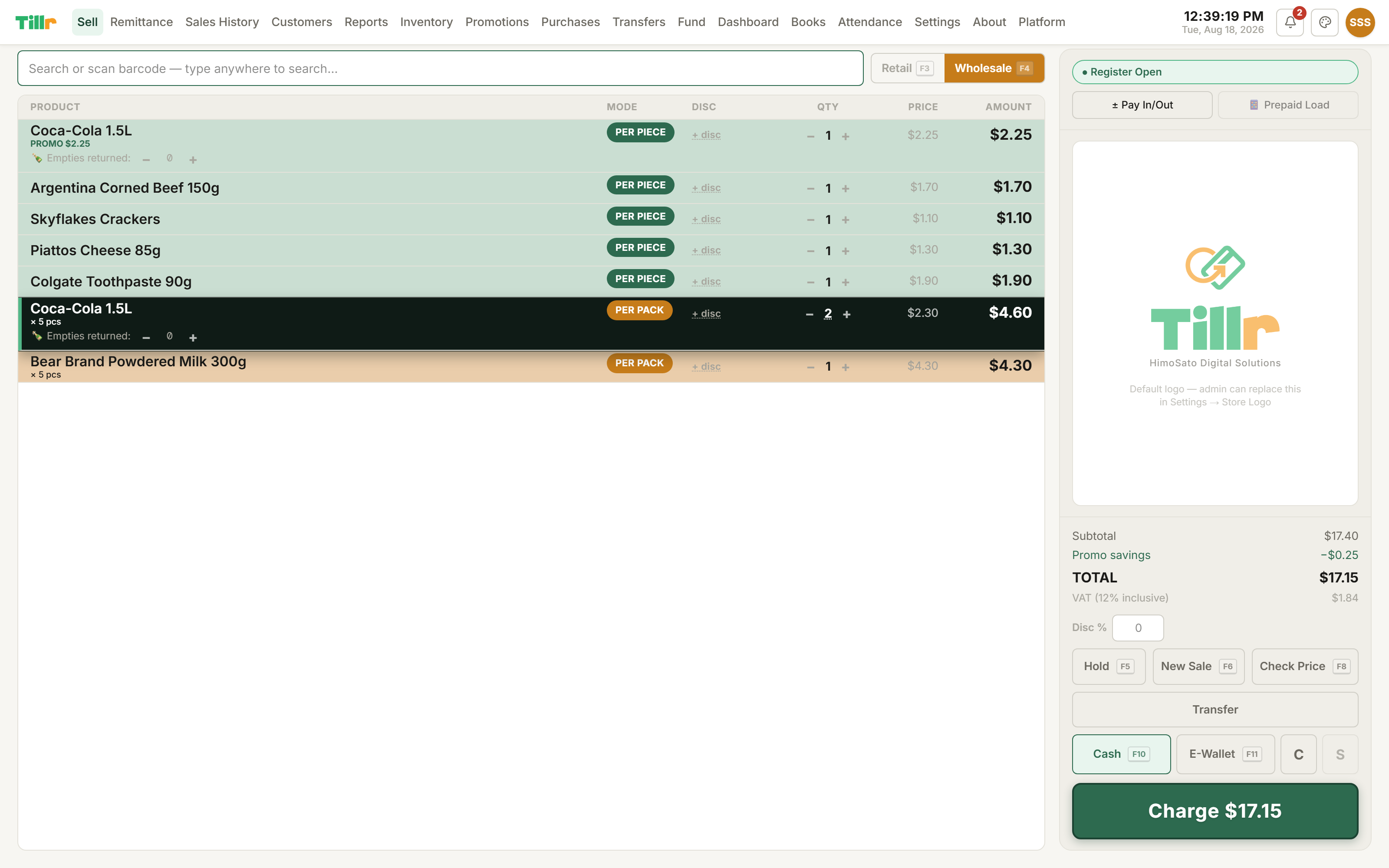This screenshot has height=868, width=1389.
Task: Add discount to Bear Brand Milk line
Action: (x=706, y=367)
